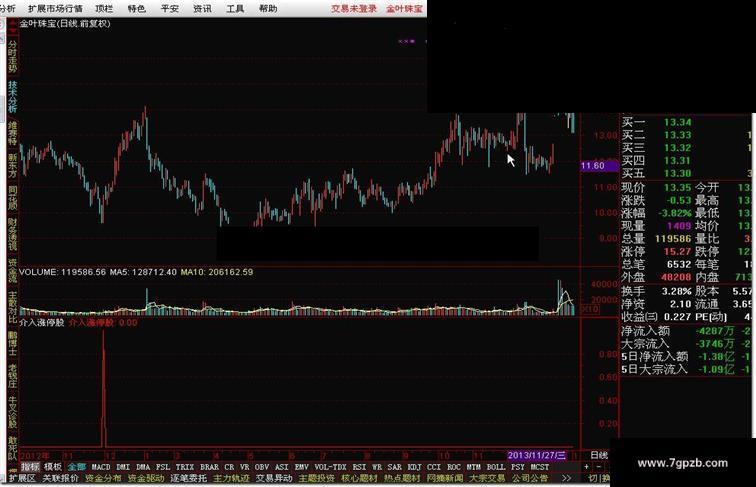756x487 pixels.
Task: Open the 翻博士 side tab
Action: tap(13, 343)
